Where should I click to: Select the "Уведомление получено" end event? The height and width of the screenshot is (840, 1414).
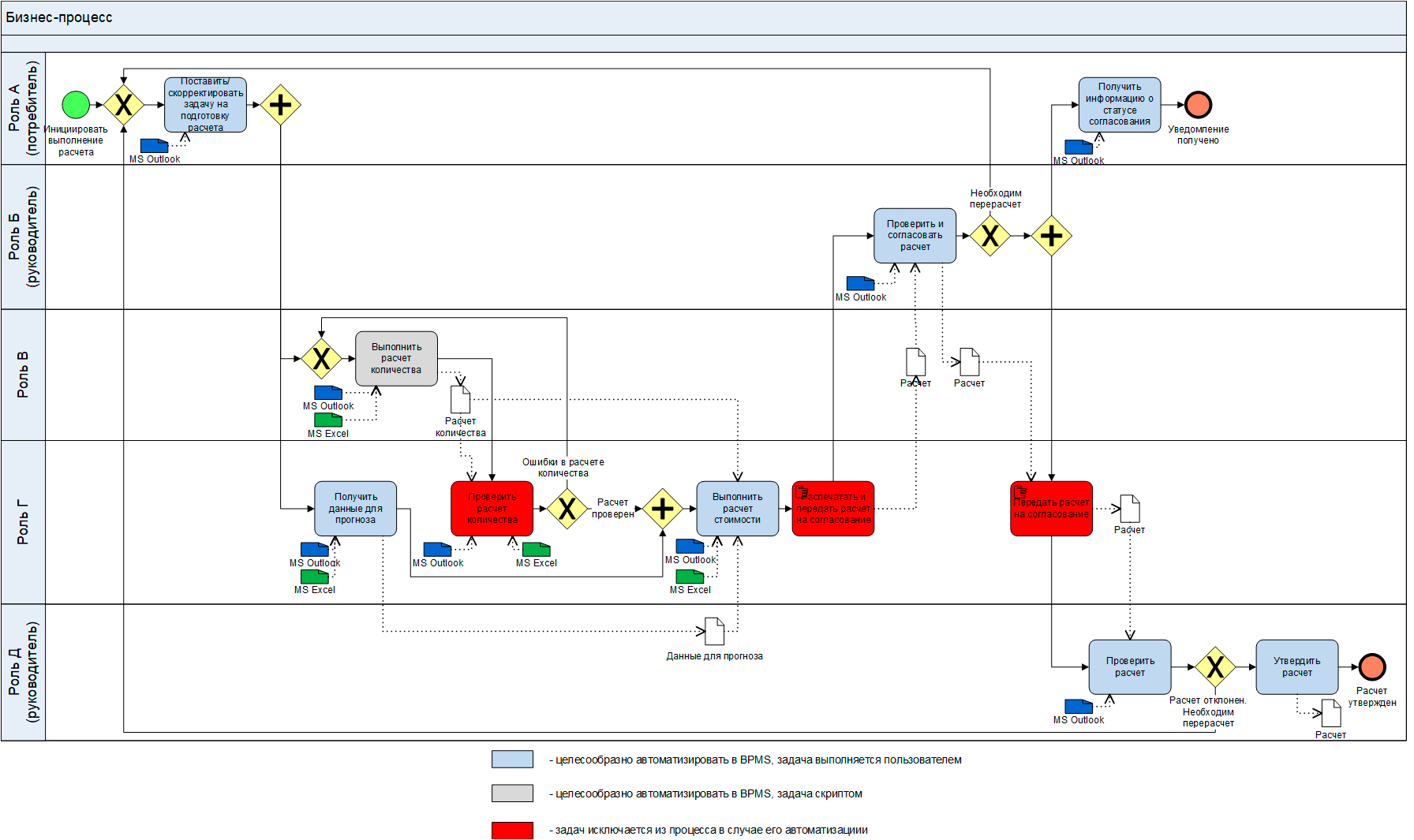pyautogui.click(x=1198, y=105)
